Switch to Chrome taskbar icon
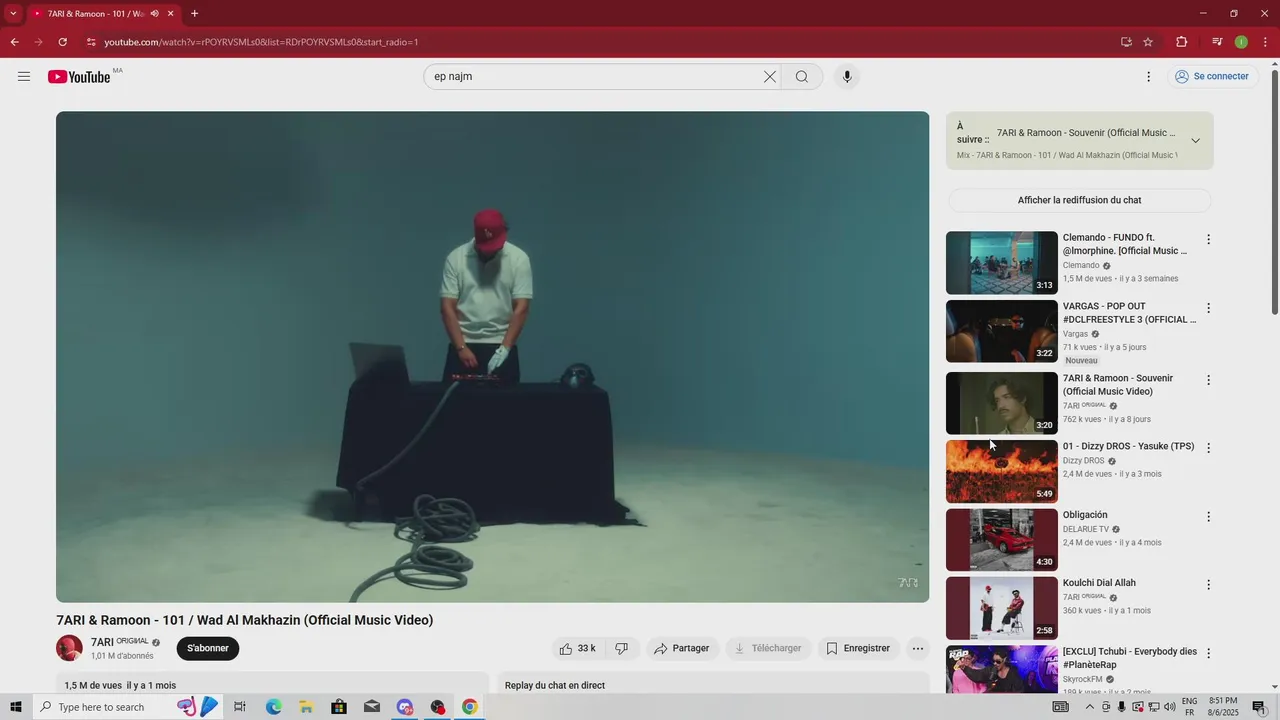Image resolution: width=1280 pixels, height=720 pixels. [x=469, y=707]
